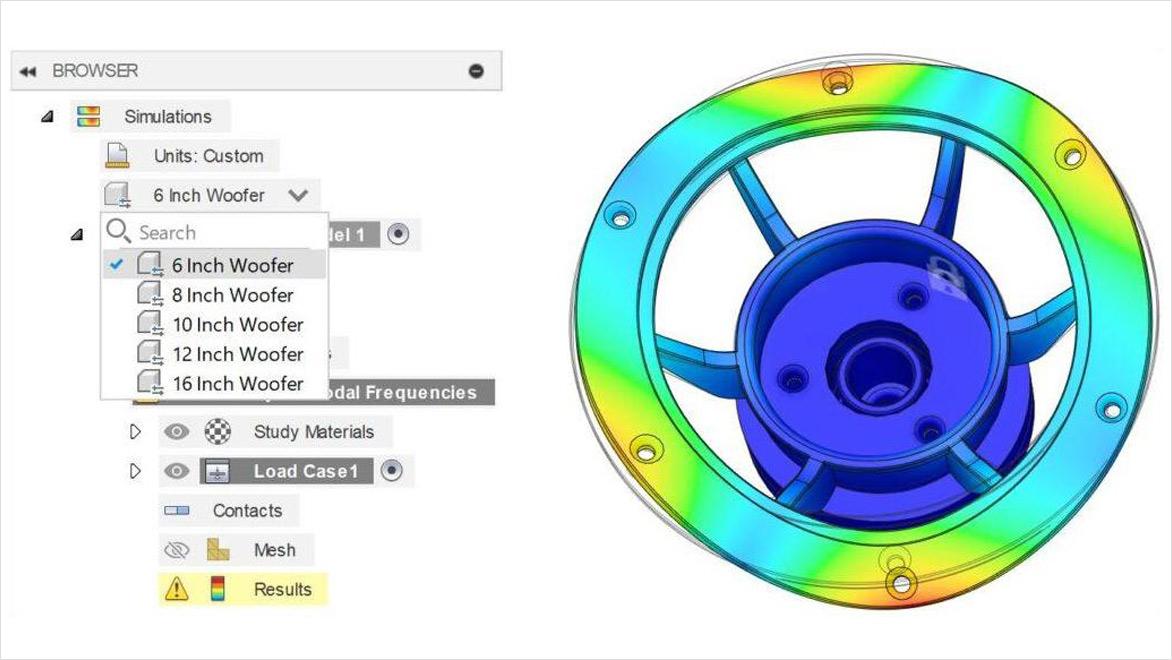Hide Study Materials with eye icon
1172x660 pixels.
[x=176, y=432]
